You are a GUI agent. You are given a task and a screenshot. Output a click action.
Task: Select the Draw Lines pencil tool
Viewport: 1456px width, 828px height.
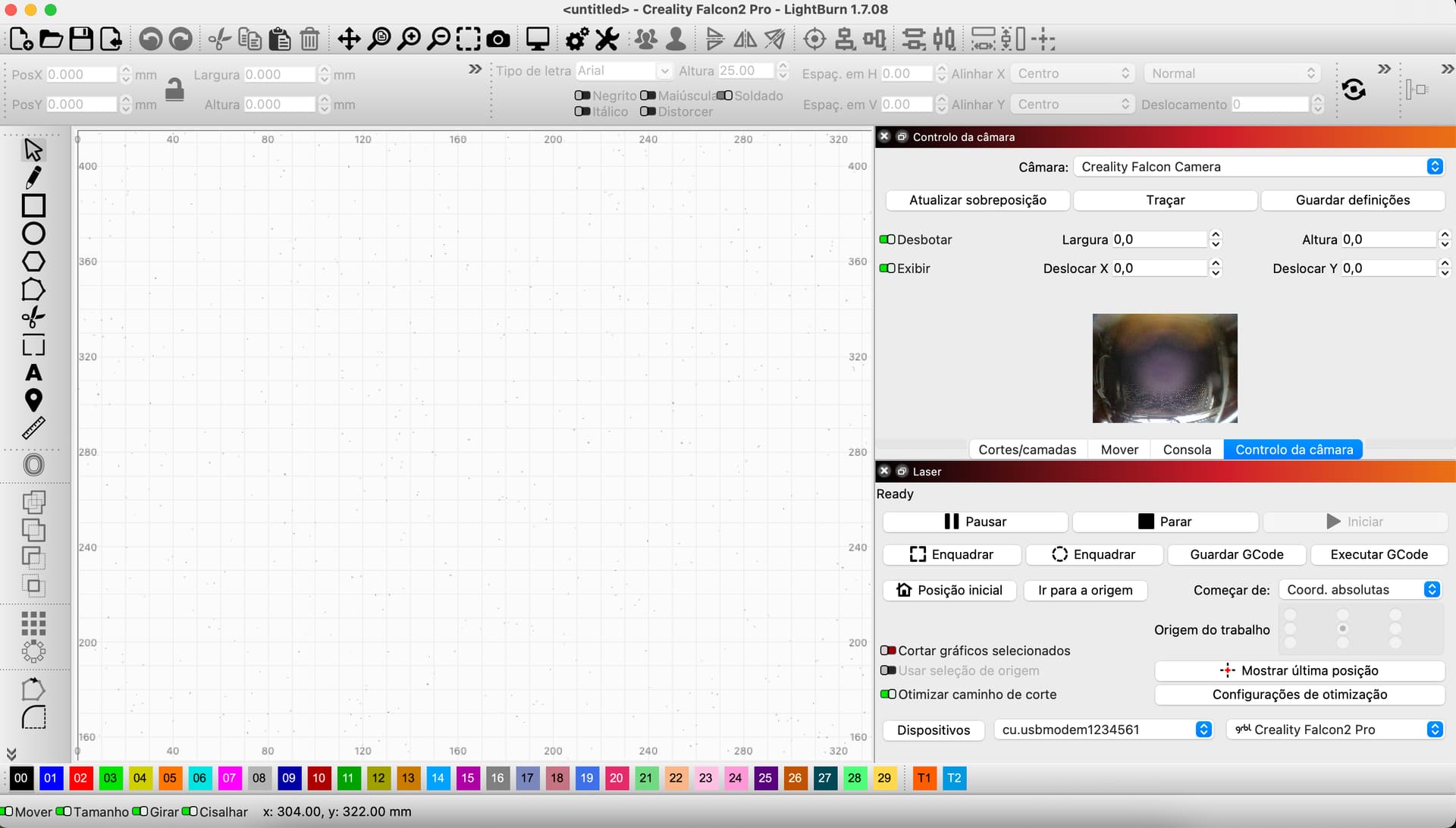[x=33, y=177]
